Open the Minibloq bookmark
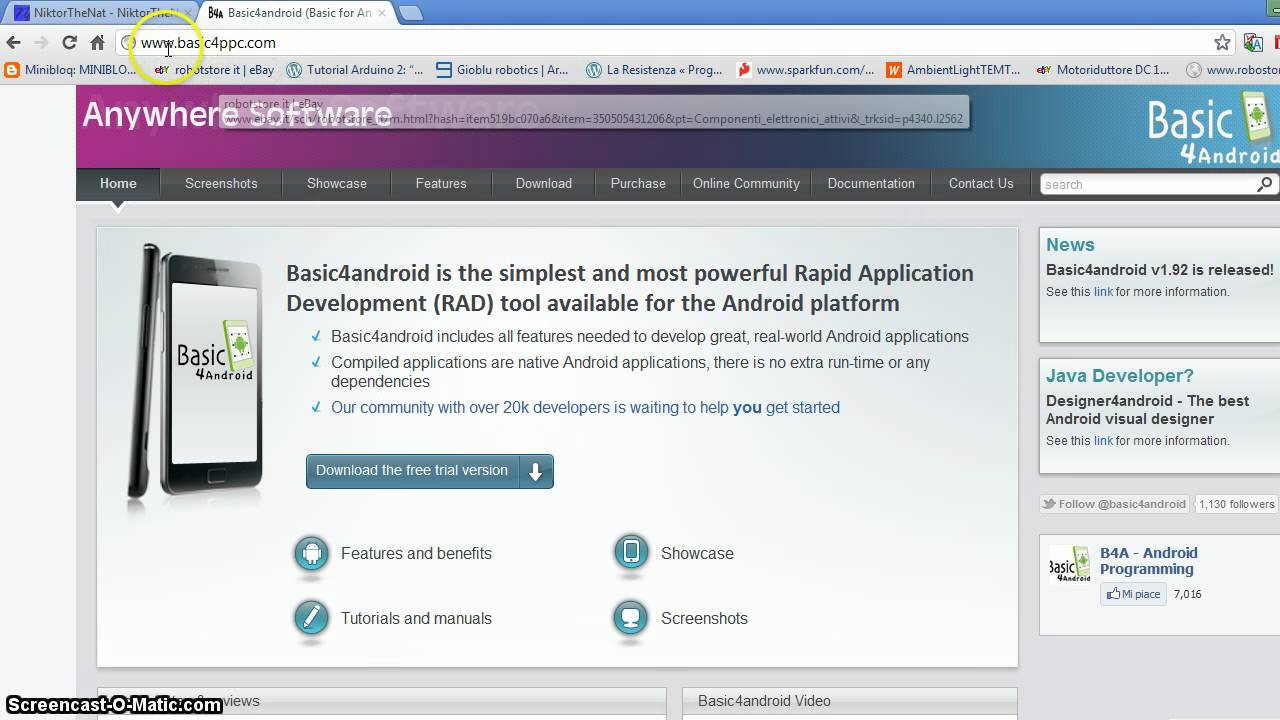1280x720 pixels. [x=71, y=70]
